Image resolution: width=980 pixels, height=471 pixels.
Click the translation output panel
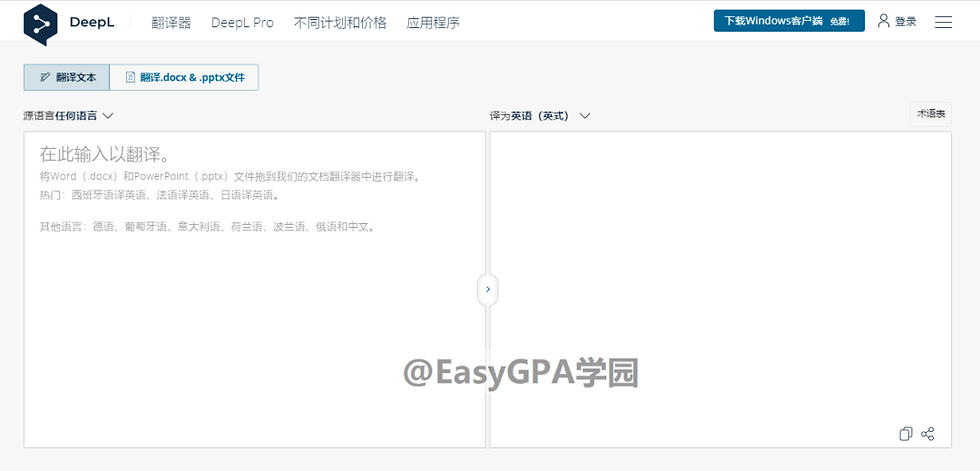point(721,289)
